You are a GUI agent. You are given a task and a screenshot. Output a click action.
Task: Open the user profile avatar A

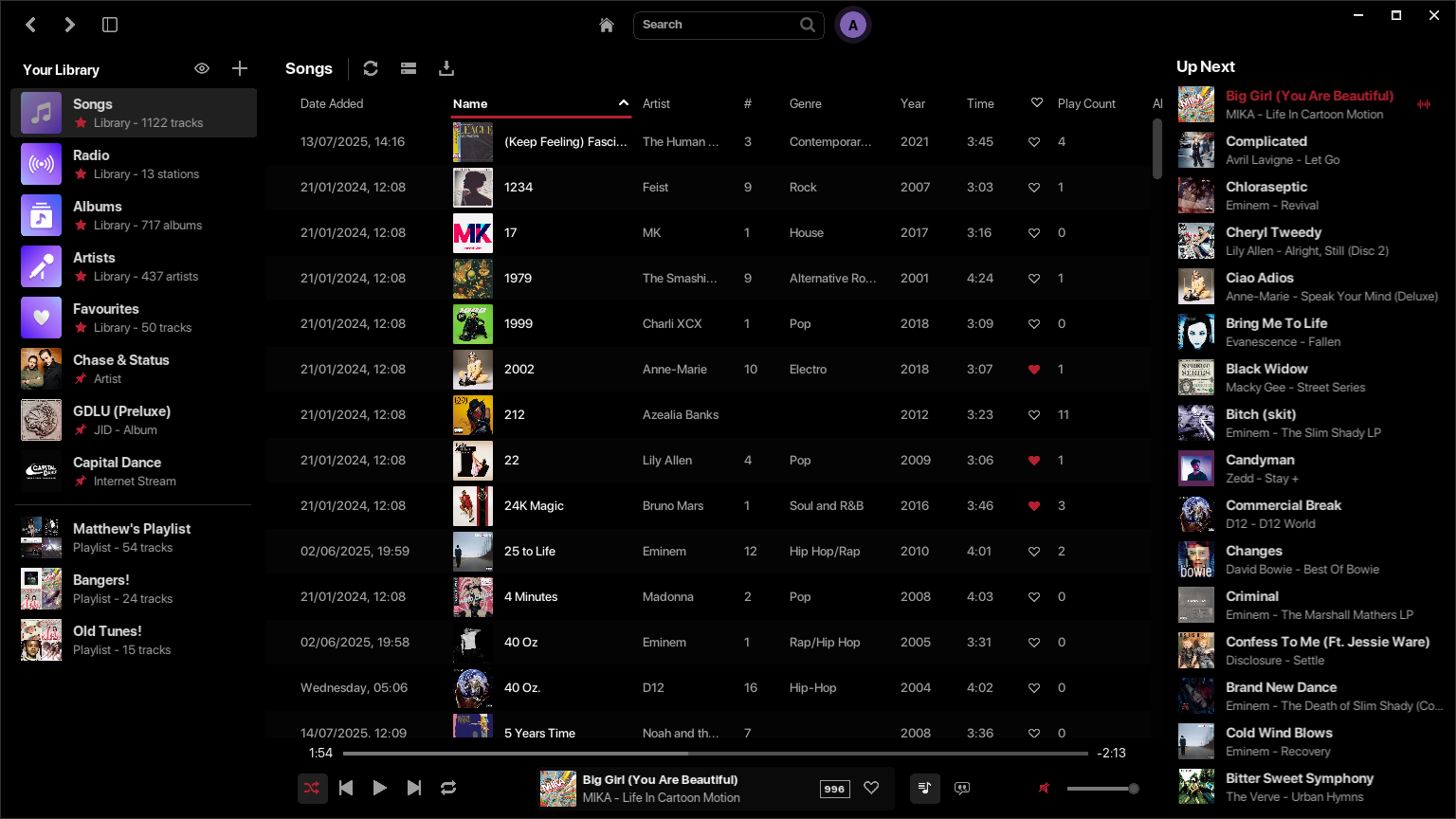(853, 26)
